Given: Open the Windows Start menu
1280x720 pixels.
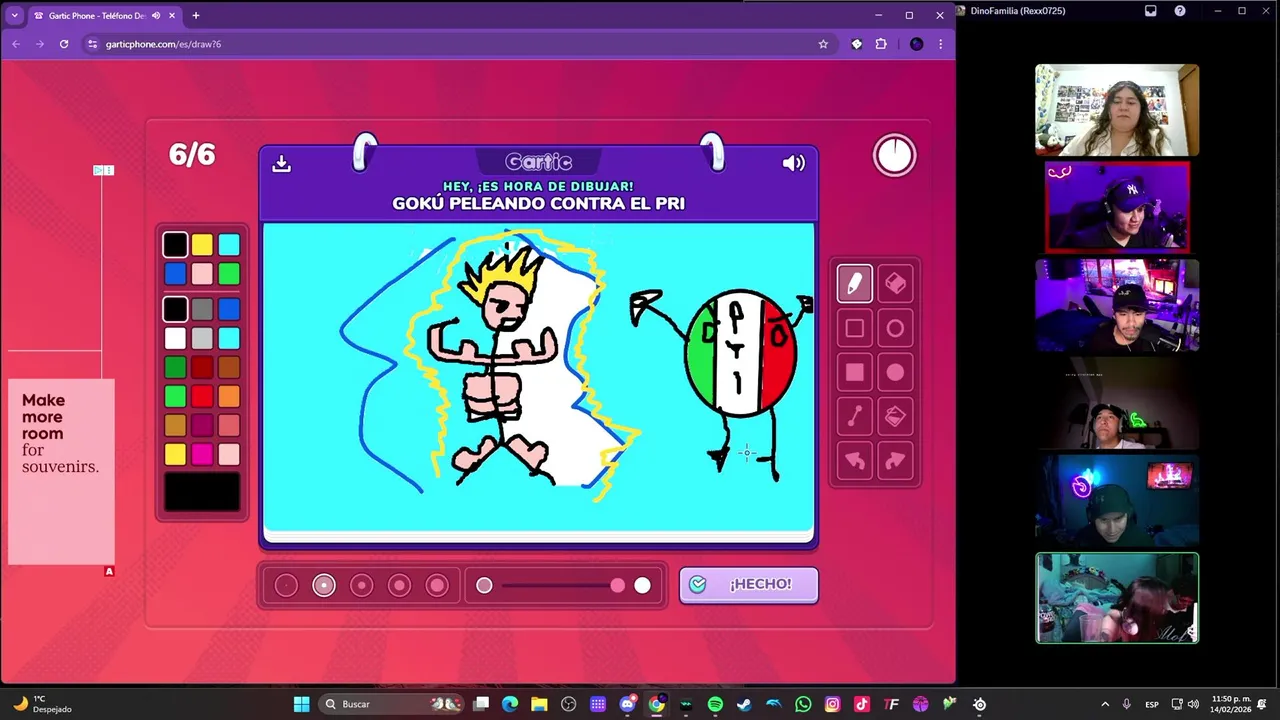Looking at the screenshot, I should (x=301, y=704).
